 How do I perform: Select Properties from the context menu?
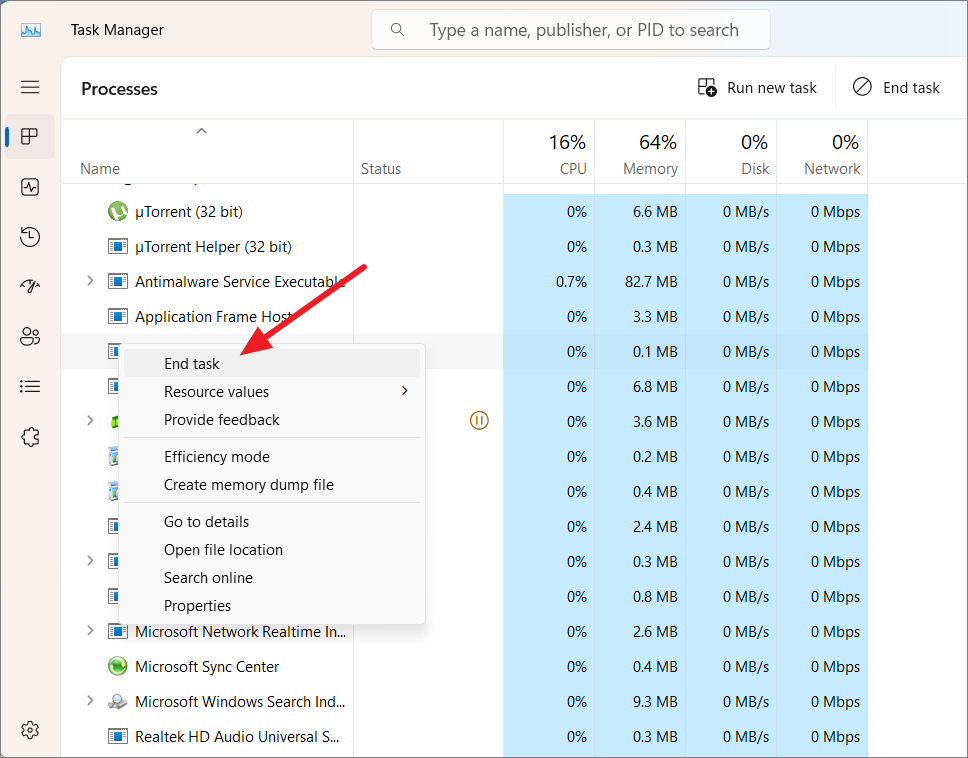pyautogui.click(x=197, y=605)
